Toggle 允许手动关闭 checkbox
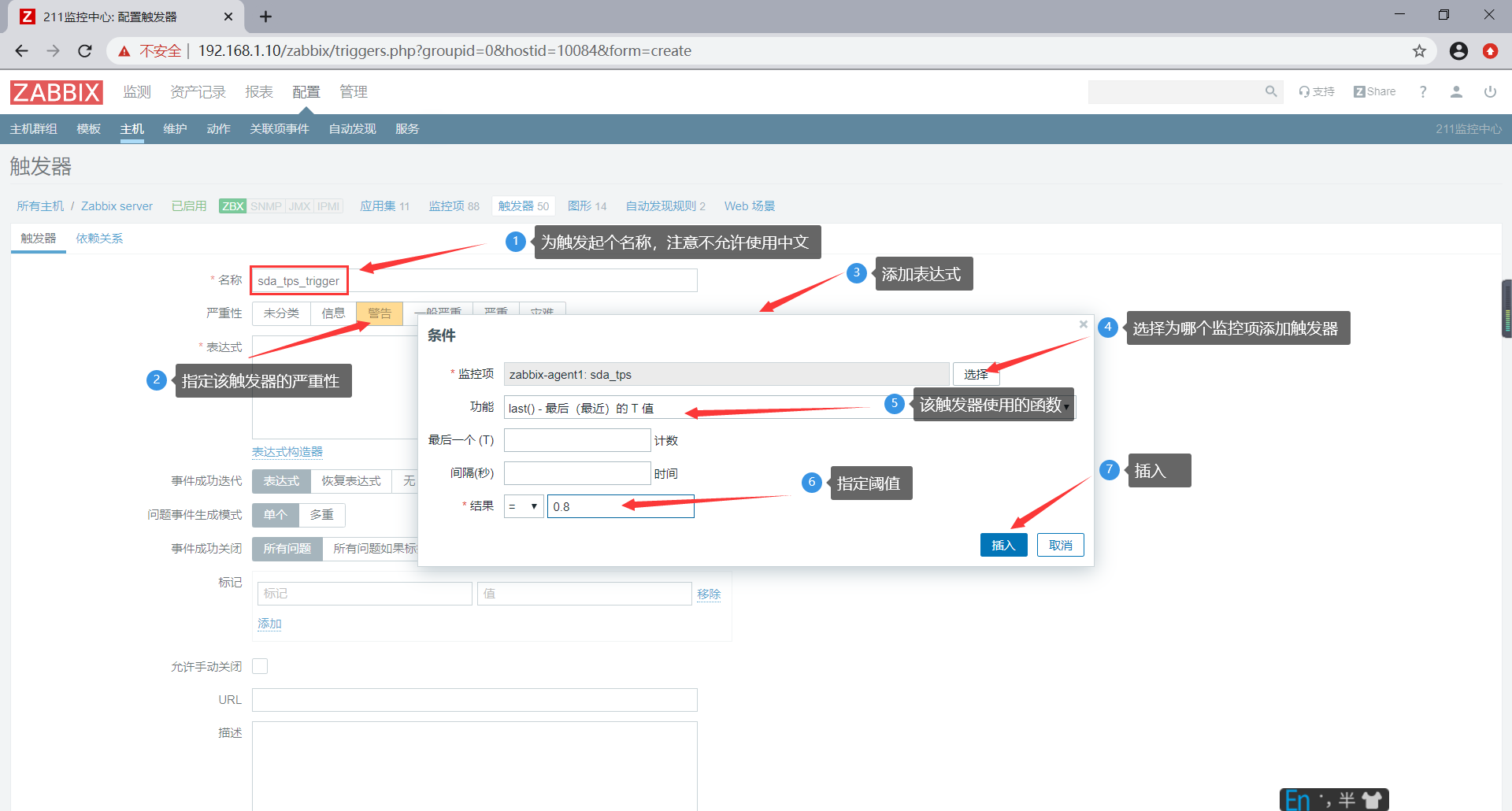The image size is (1512, 811). tap(260, 666)
